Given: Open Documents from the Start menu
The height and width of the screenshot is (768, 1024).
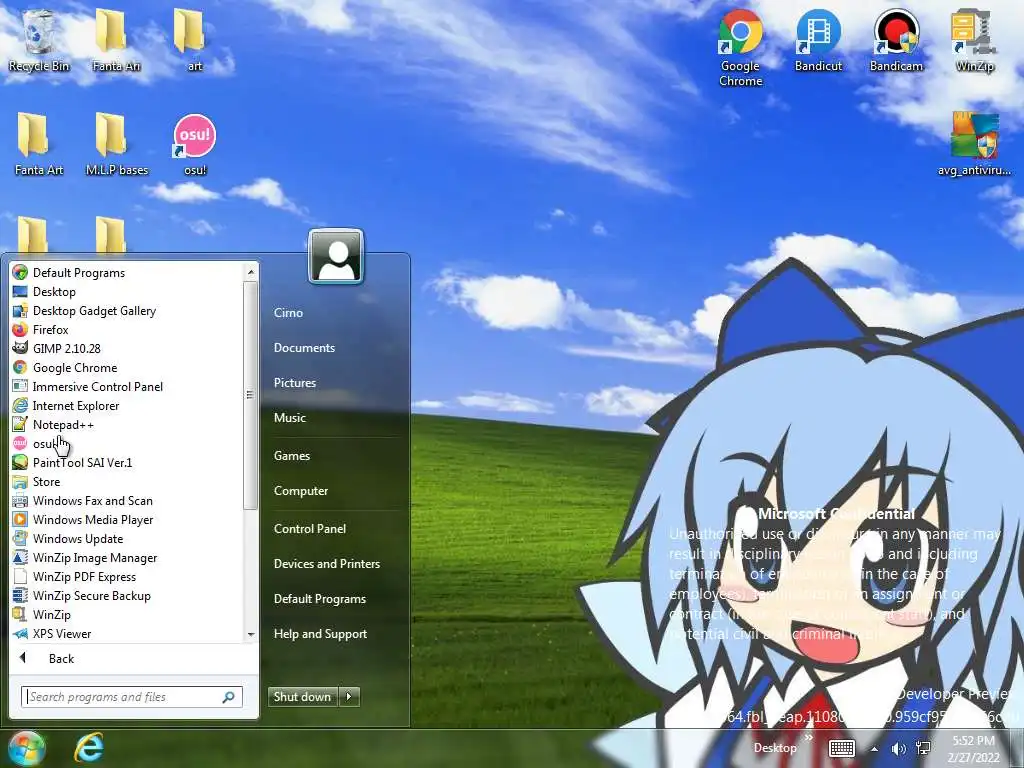Looking at the screenshot, I should 304,348.
